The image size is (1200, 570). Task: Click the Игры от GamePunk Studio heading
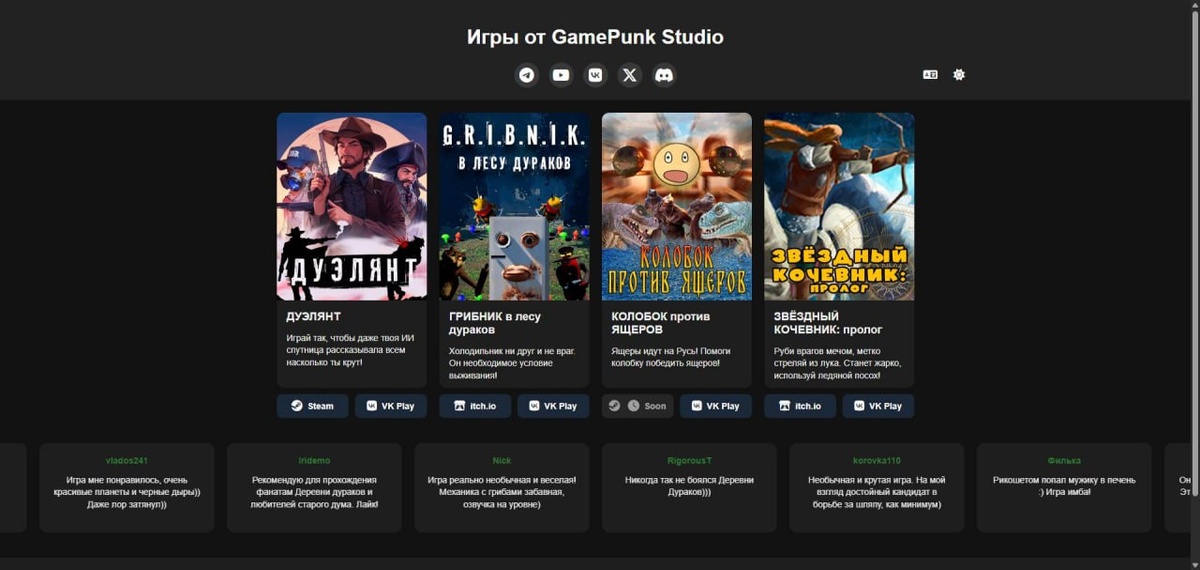595,37
